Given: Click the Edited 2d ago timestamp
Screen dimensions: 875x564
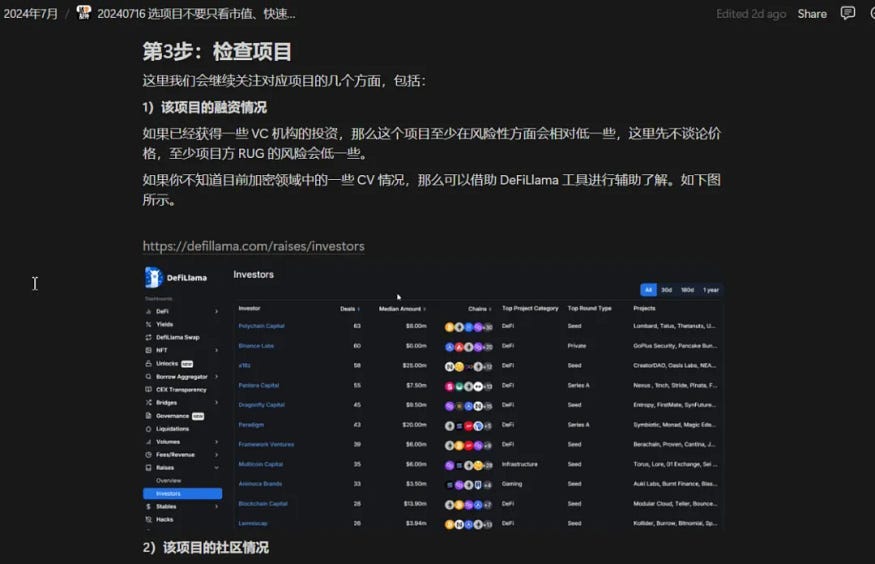Looking at the screenshot, I should tap(751, 14).
